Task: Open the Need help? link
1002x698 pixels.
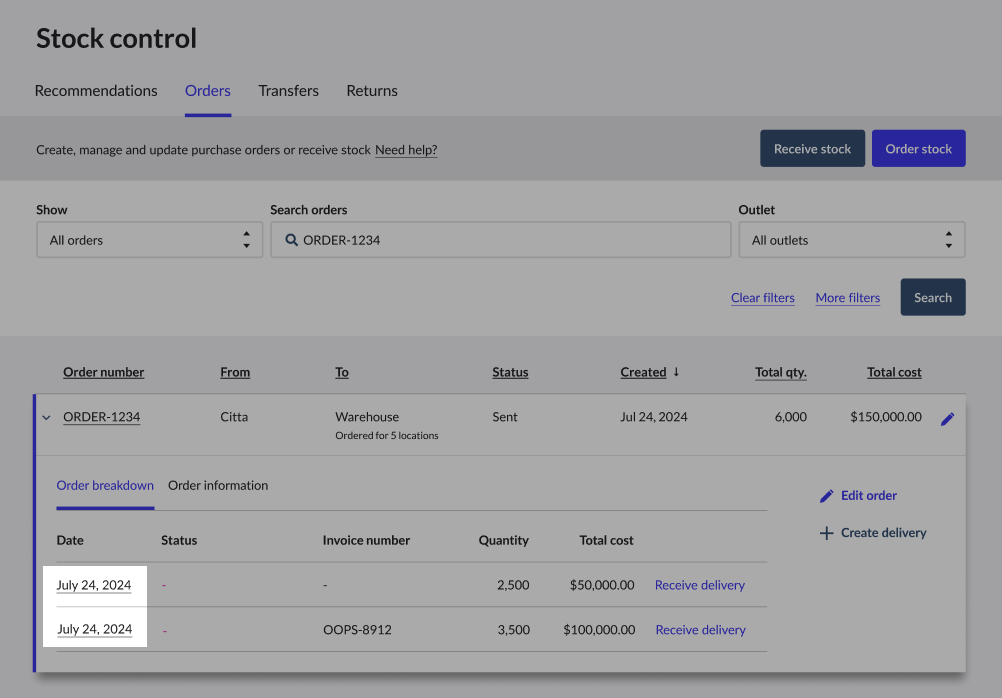Action: 406,150
